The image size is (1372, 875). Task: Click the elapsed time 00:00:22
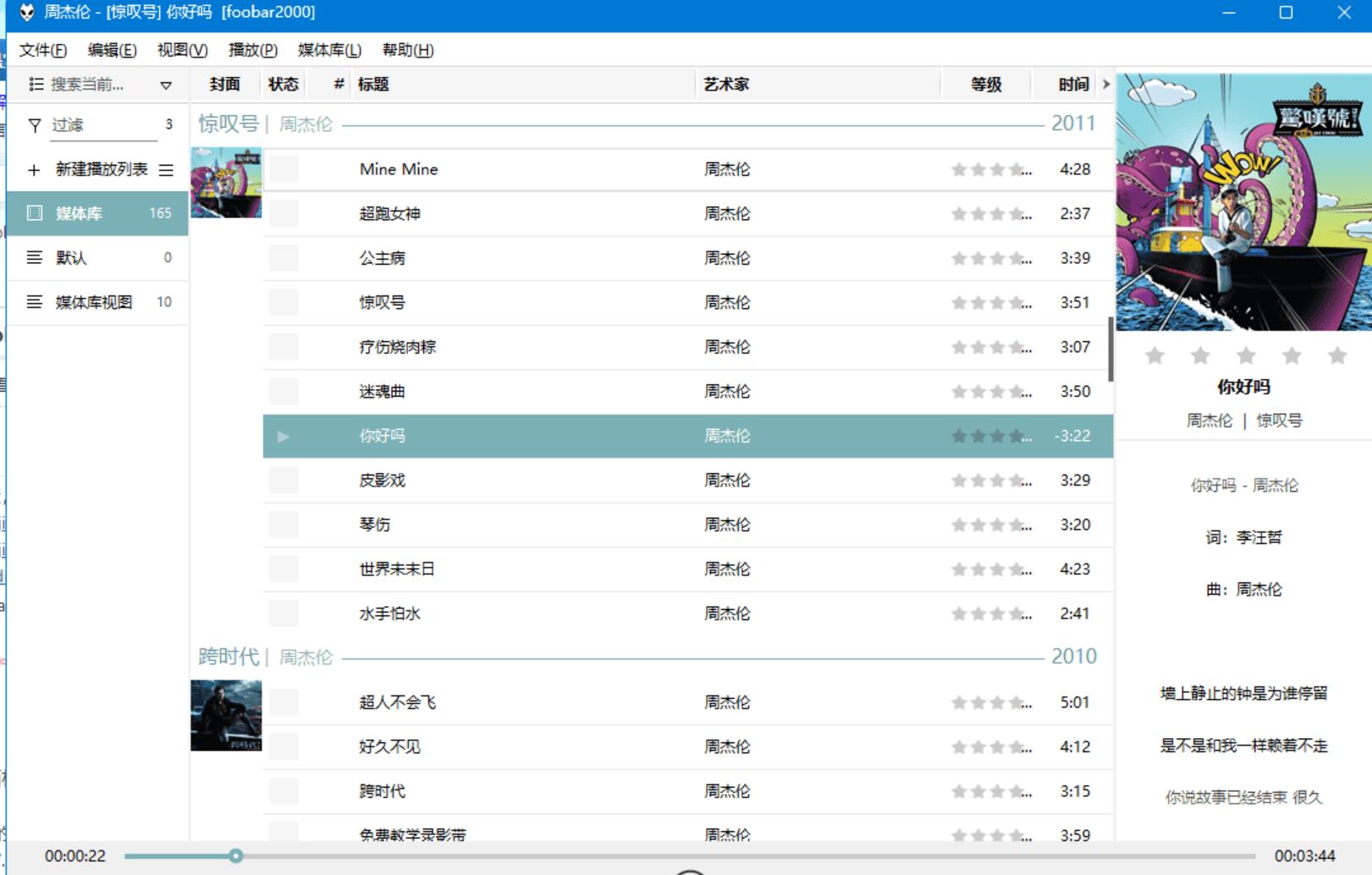[75, 856]
